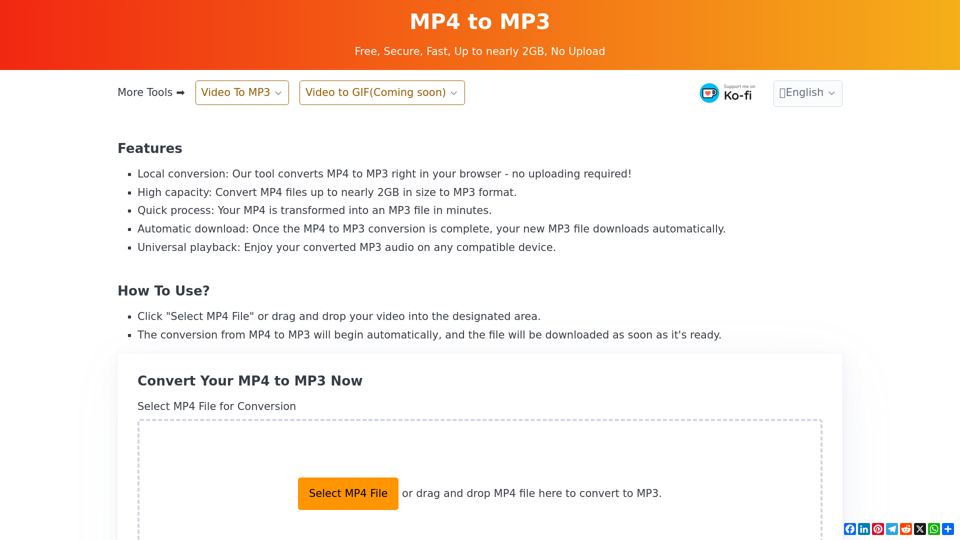Share through the WhatsApp icon

pos(934,529)
